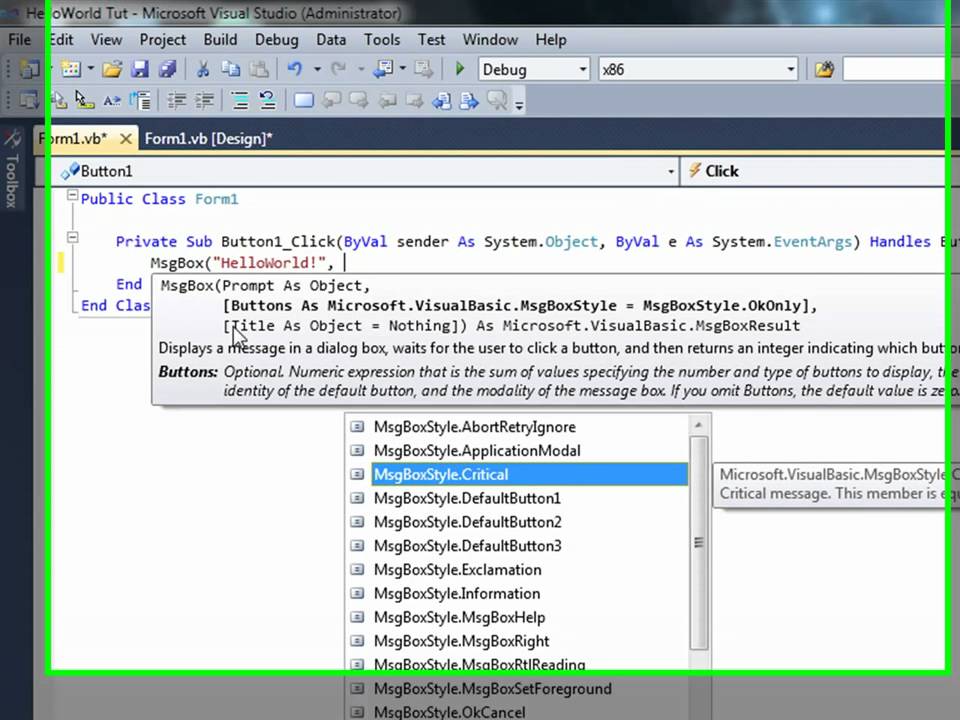
Task: Open the x86 platform dropdown
Action: [x=698, y=69]
